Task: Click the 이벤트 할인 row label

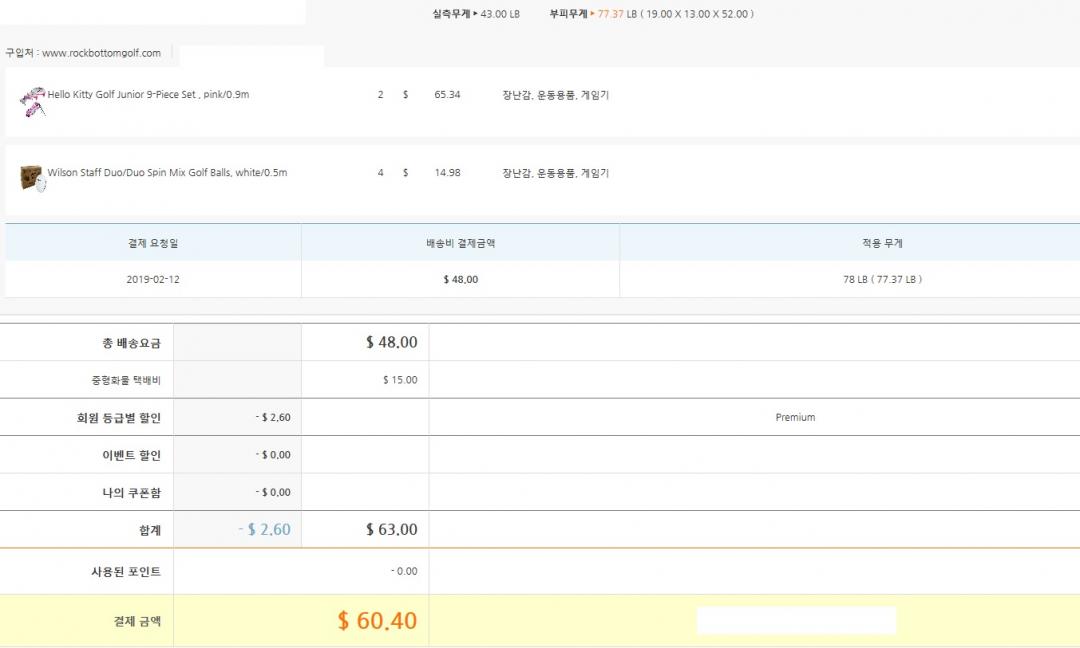Action: [x=133, y=455]
